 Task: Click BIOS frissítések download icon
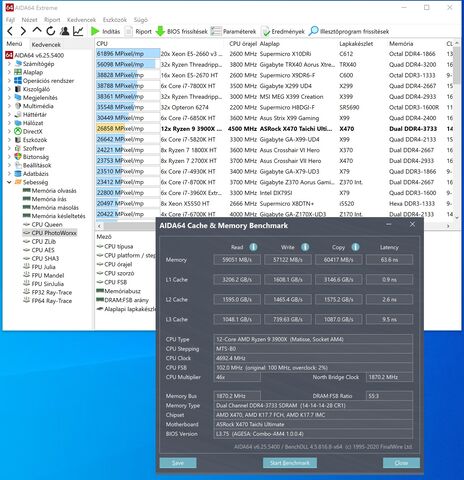click(160, 31)
